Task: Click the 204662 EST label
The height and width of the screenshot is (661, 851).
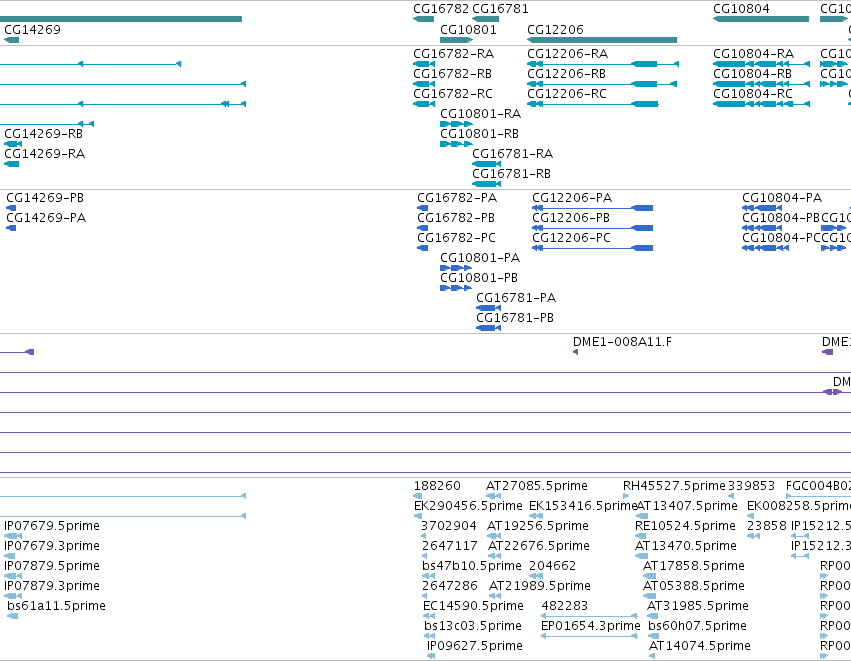Action: click(x=552, y=566)
